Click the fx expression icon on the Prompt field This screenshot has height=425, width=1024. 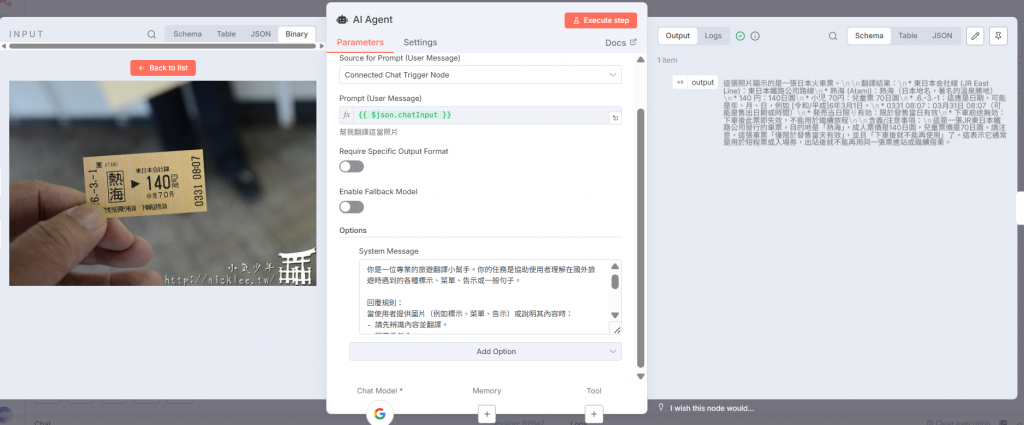pyautogui.click(x=347, y=115)
